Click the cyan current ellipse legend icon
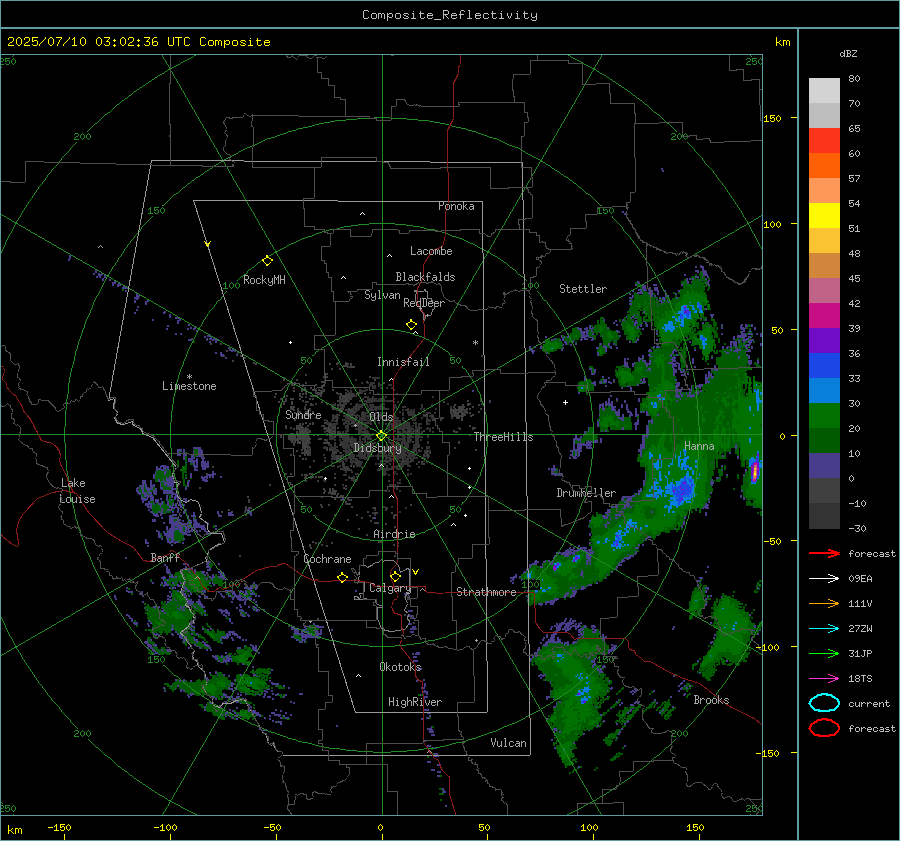The height and width of the screenshot is (841, 900). click(824, 703)
